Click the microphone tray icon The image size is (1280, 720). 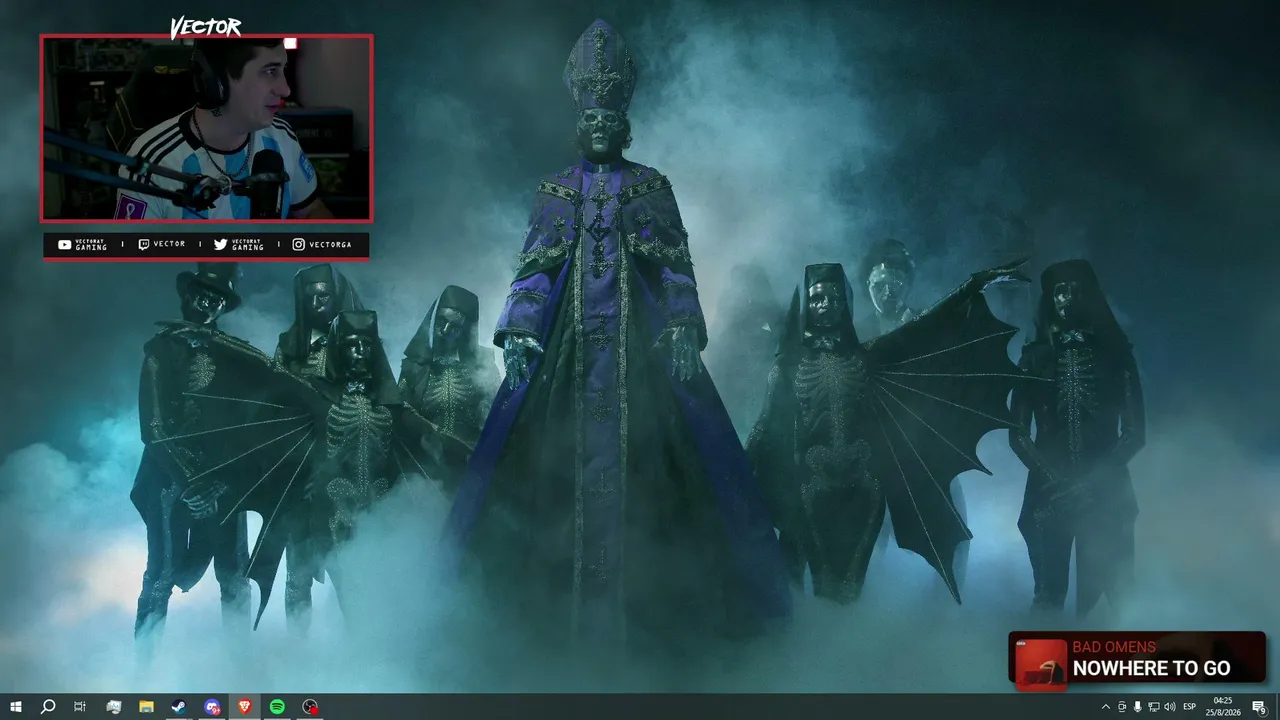[1138, 707]
